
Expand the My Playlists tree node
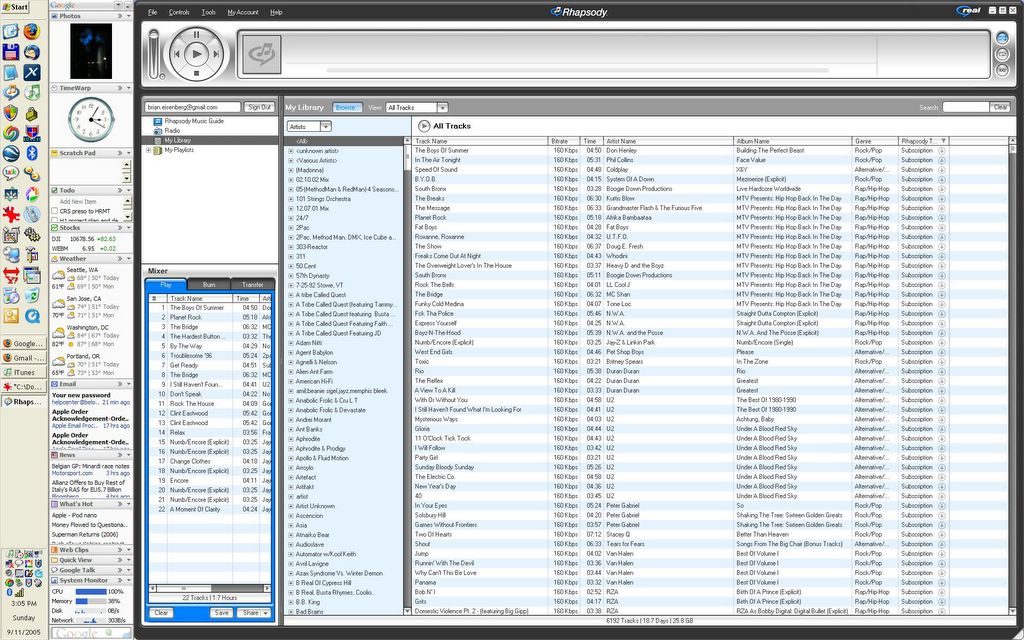click(148, 150)
